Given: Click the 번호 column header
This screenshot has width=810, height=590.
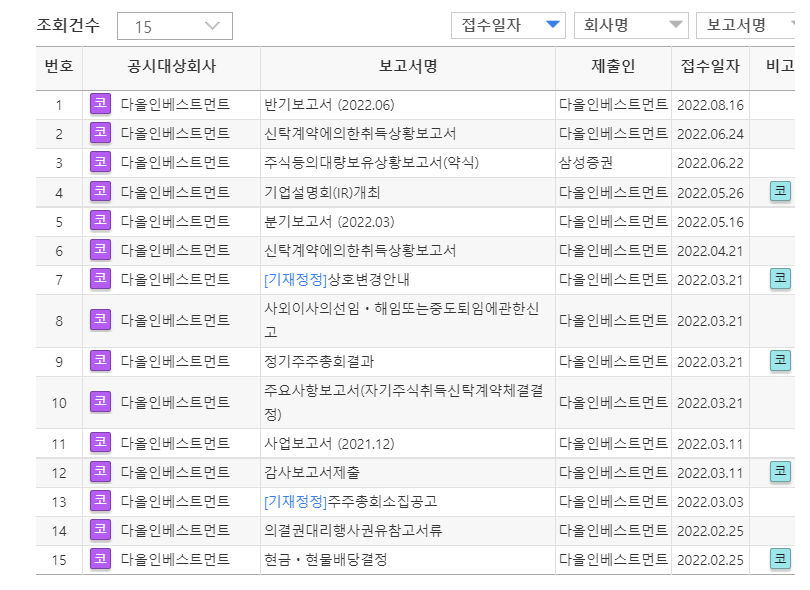Looking at the screenshot, I should click(59, 66).
